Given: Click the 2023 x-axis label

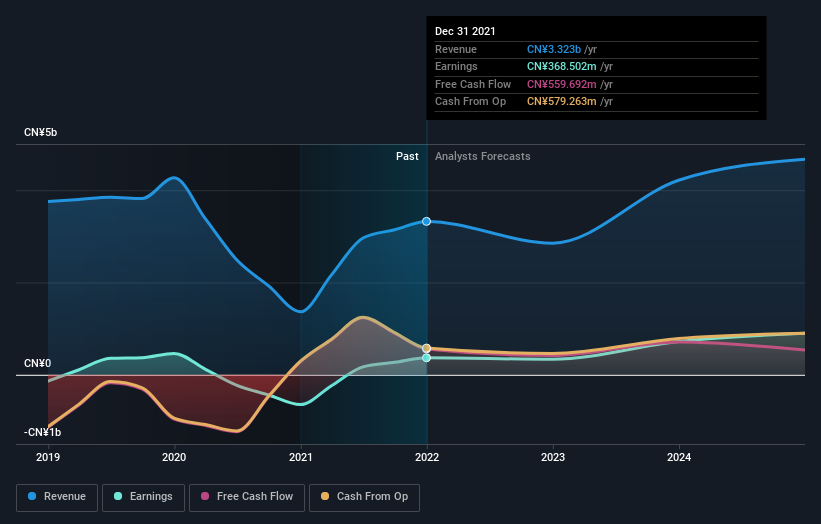Looking at the screenshot, I should (553, 457).
